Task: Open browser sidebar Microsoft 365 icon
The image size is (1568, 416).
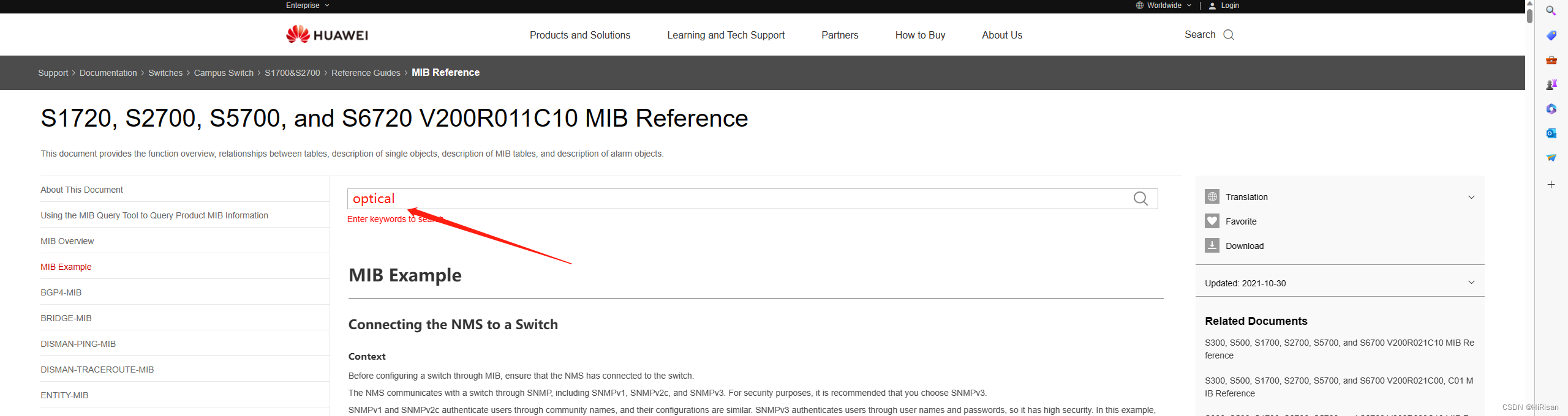Action: 1551,109
